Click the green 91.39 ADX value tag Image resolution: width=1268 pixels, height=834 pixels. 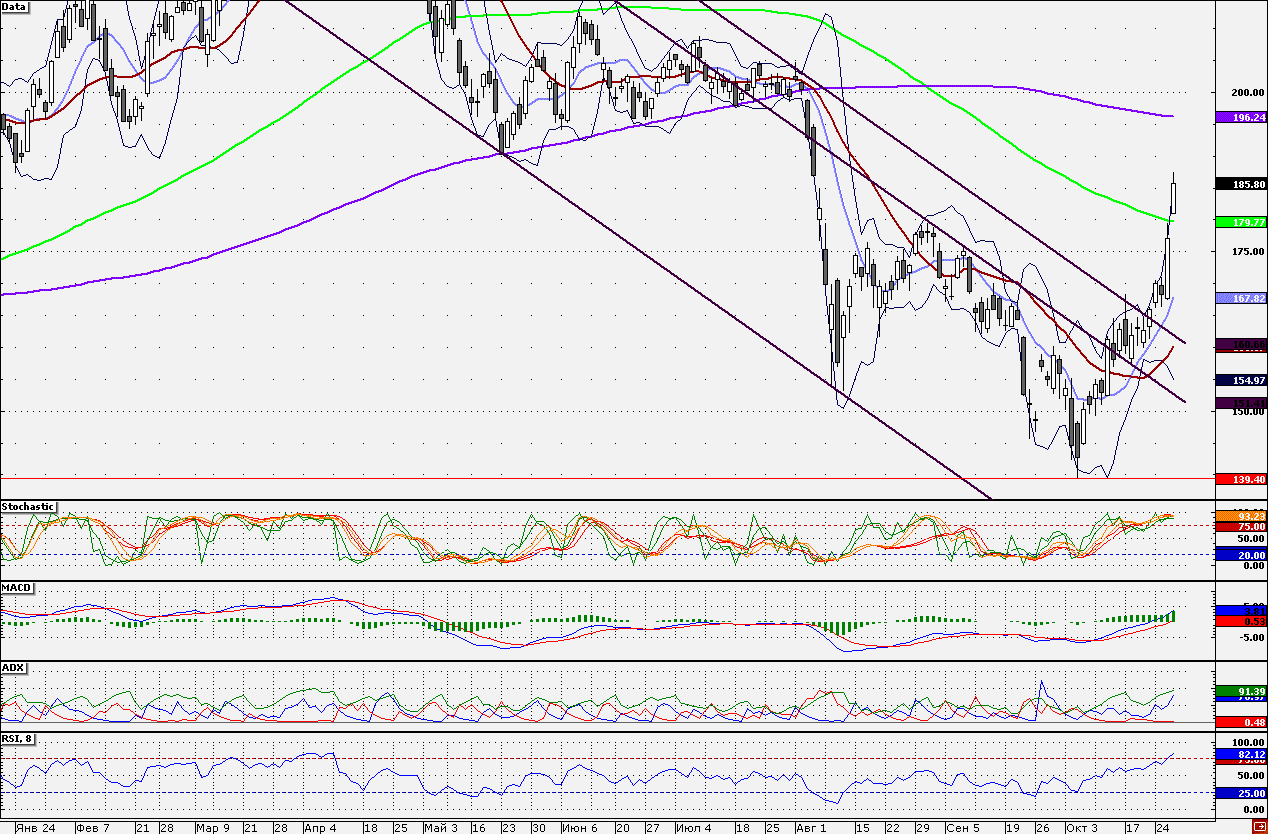1240,691
